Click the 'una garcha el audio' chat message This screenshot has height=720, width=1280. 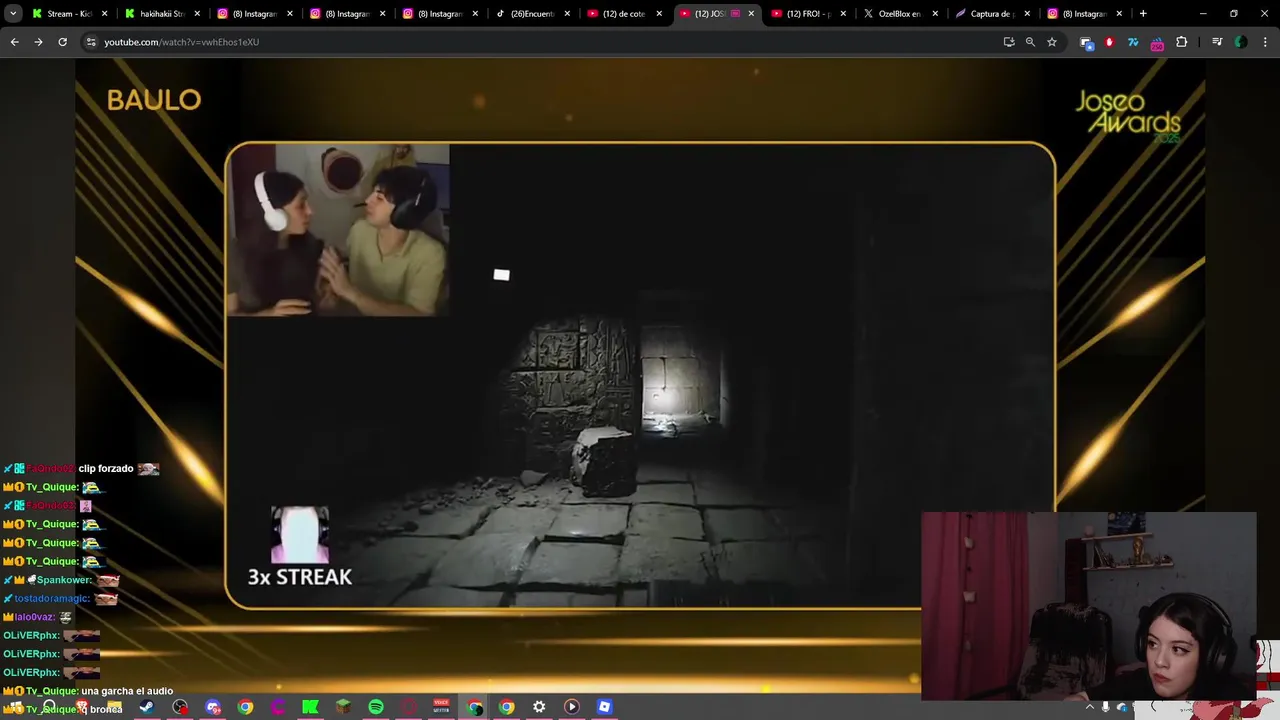point(127,691)
